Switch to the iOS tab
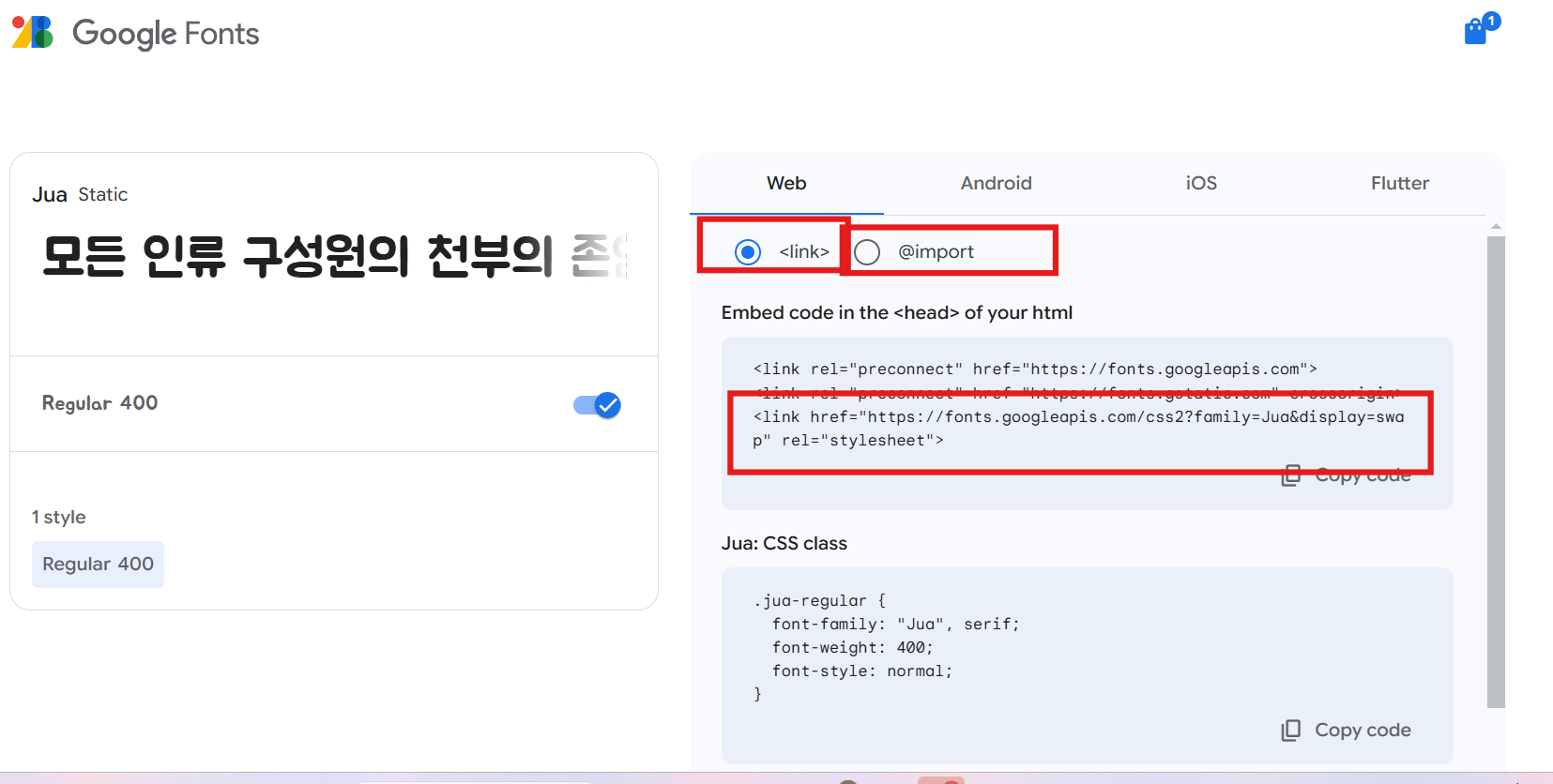The image size is (1553, 784). 1201,183
